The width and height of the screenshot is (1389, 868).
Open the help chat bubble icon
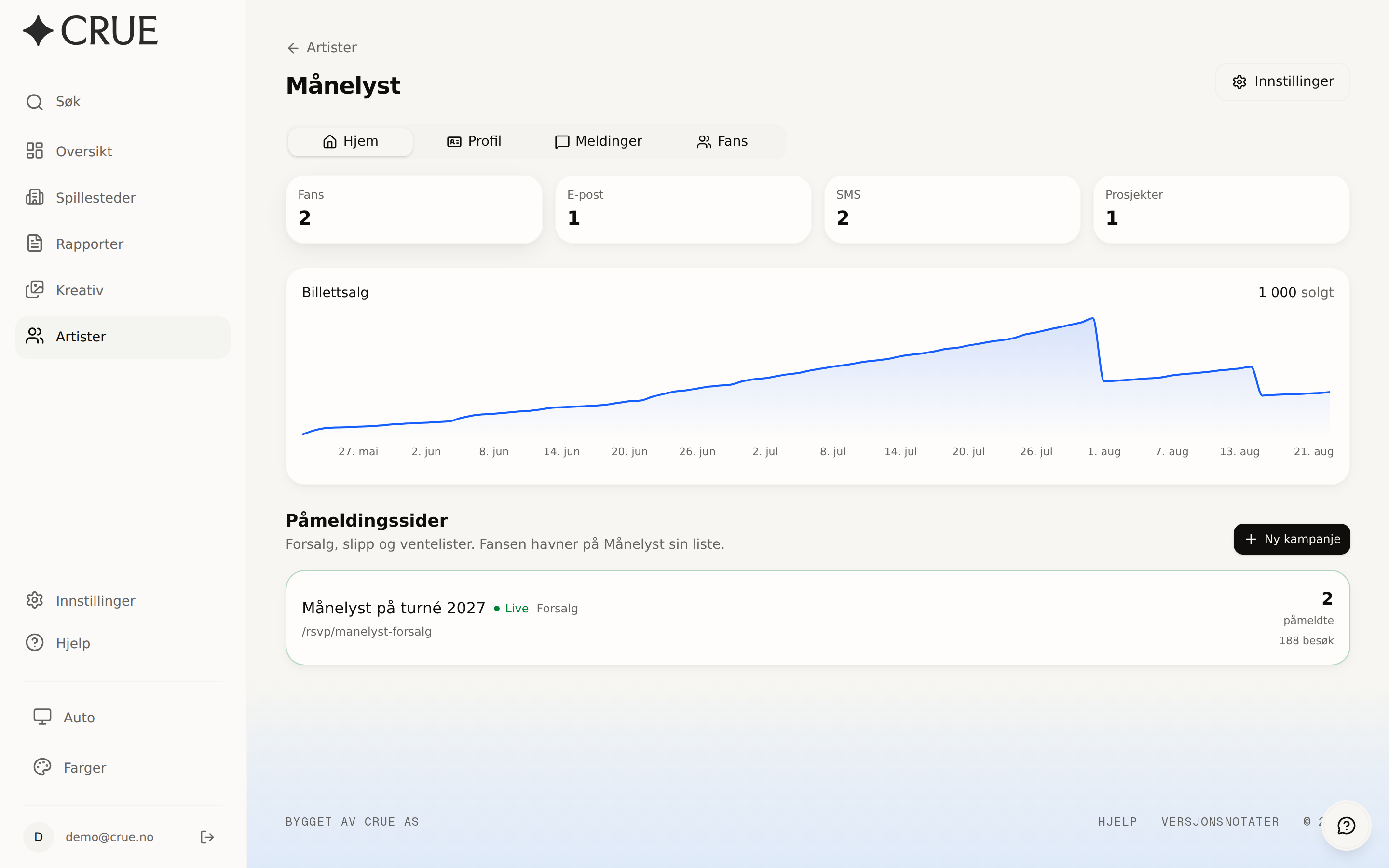1346,826
